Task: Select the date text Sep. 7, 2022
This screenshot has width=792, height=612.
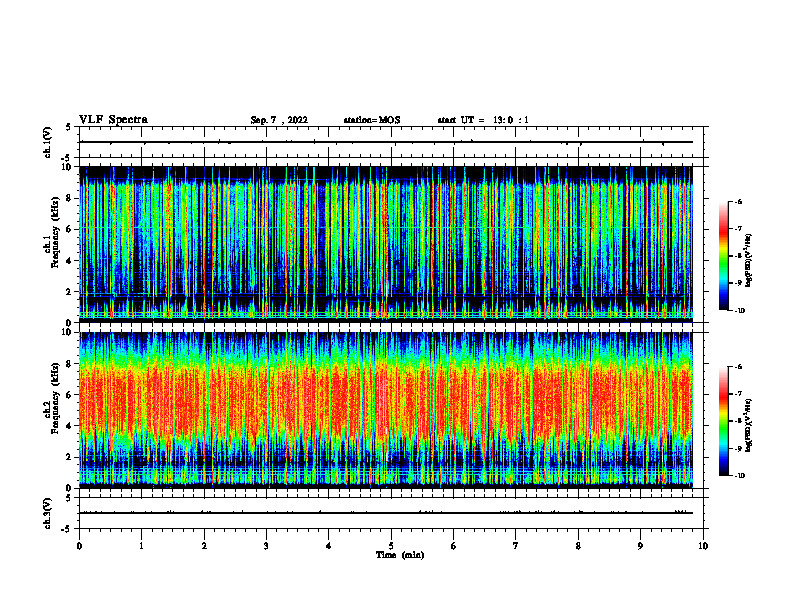Action: (x=279, y=120)
